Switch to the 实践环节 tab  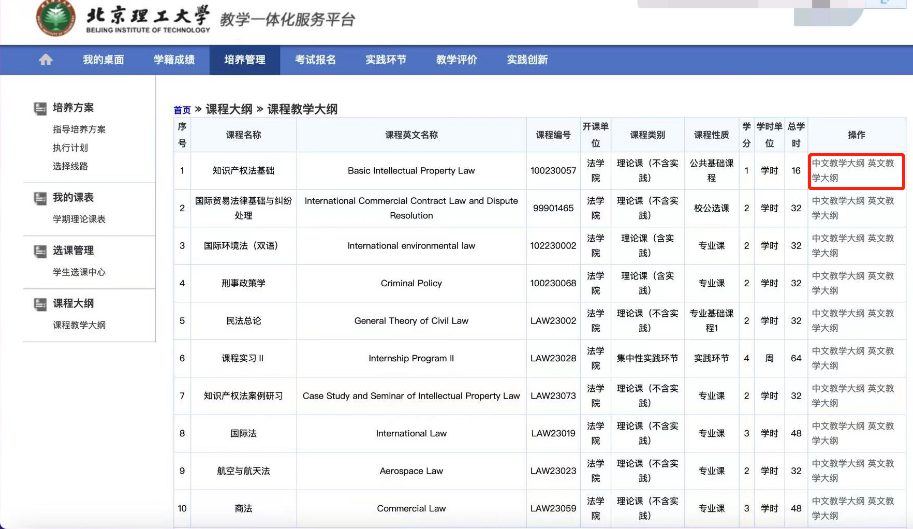[x=386, y=59]
